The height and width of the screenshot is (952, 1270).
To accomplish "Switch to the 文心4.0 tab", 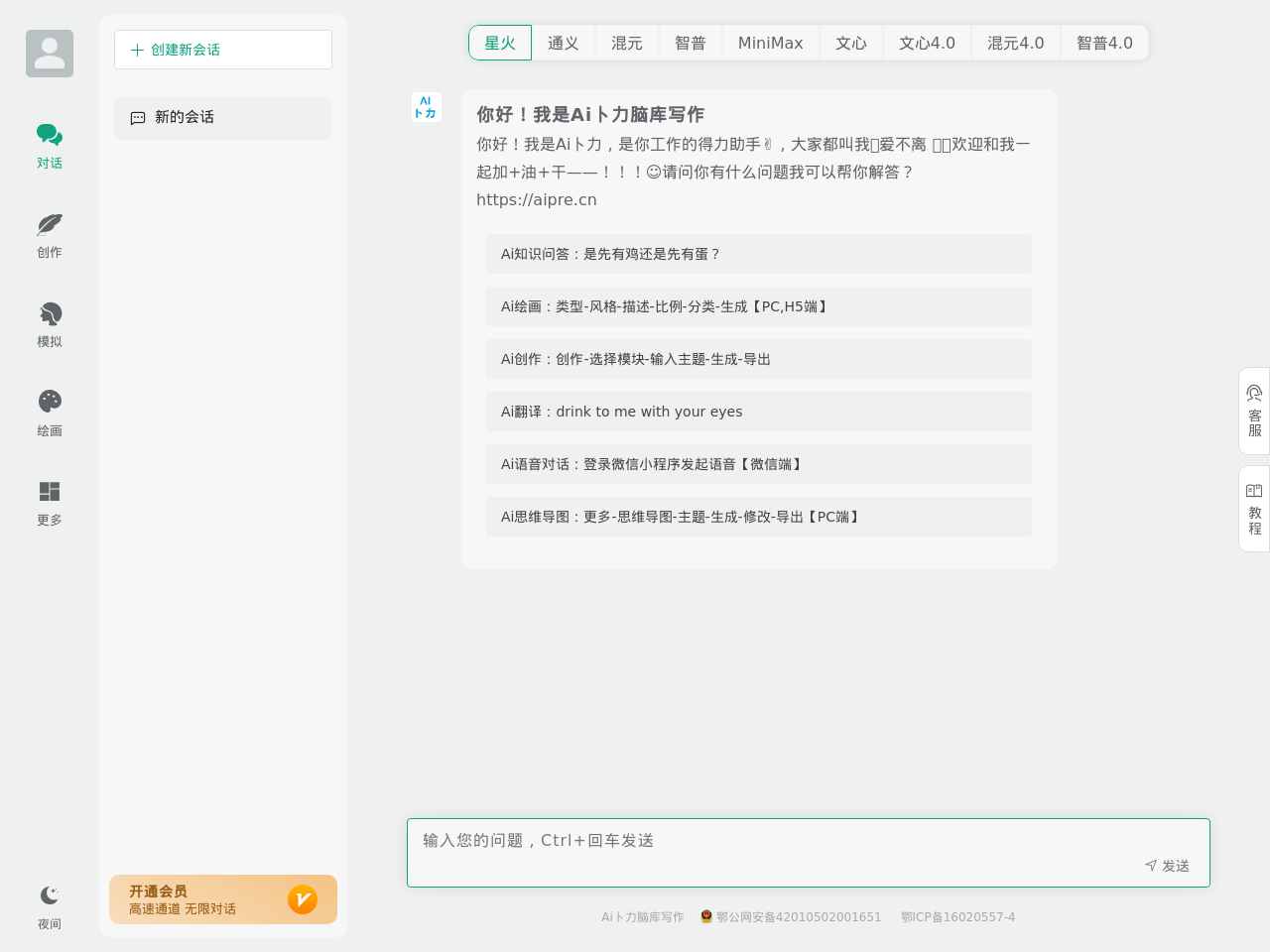I will click(x=927, y=43).
